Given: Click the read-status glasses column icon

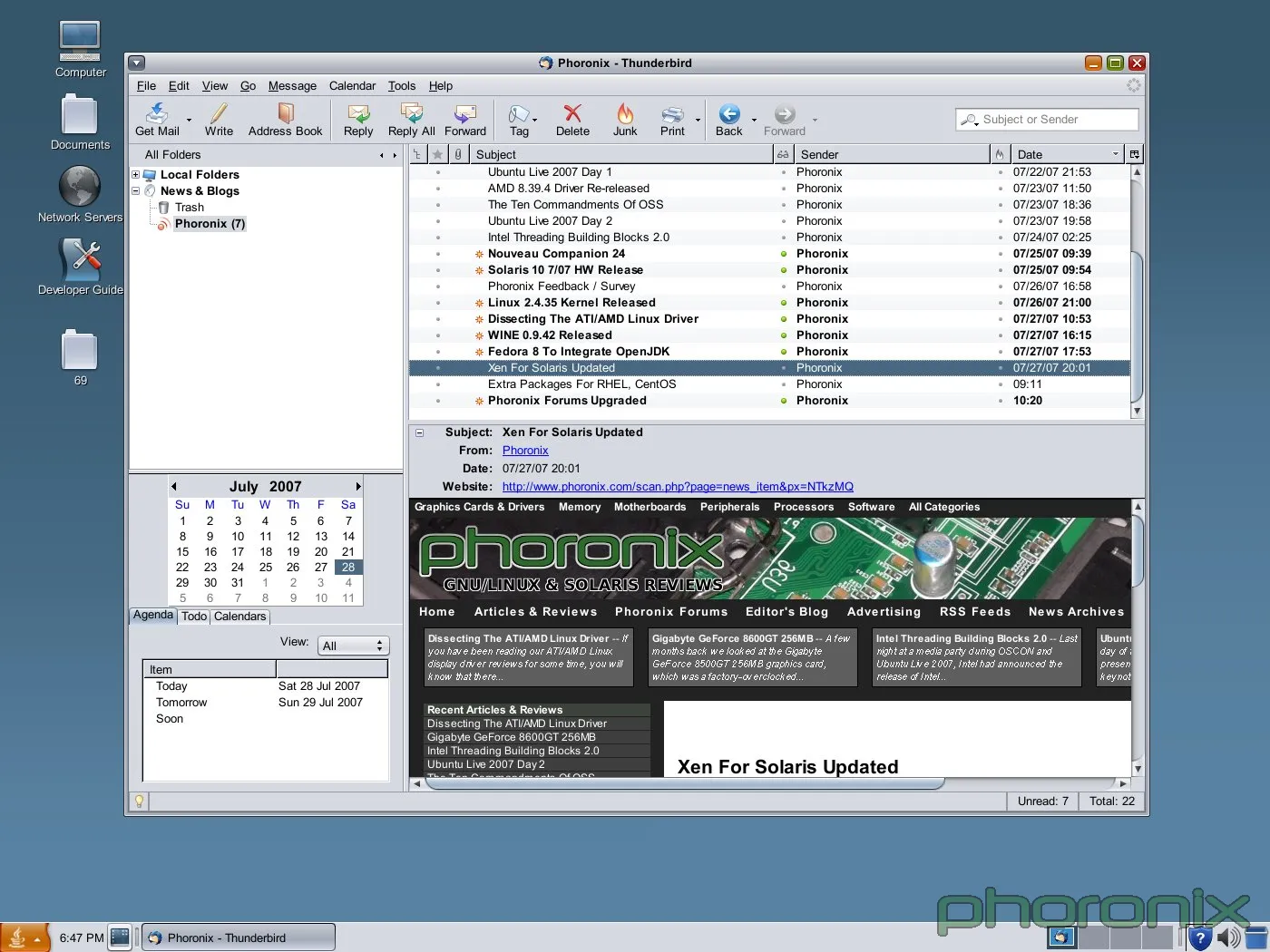Looking at the screenshot, I should [x=784, y=154].
